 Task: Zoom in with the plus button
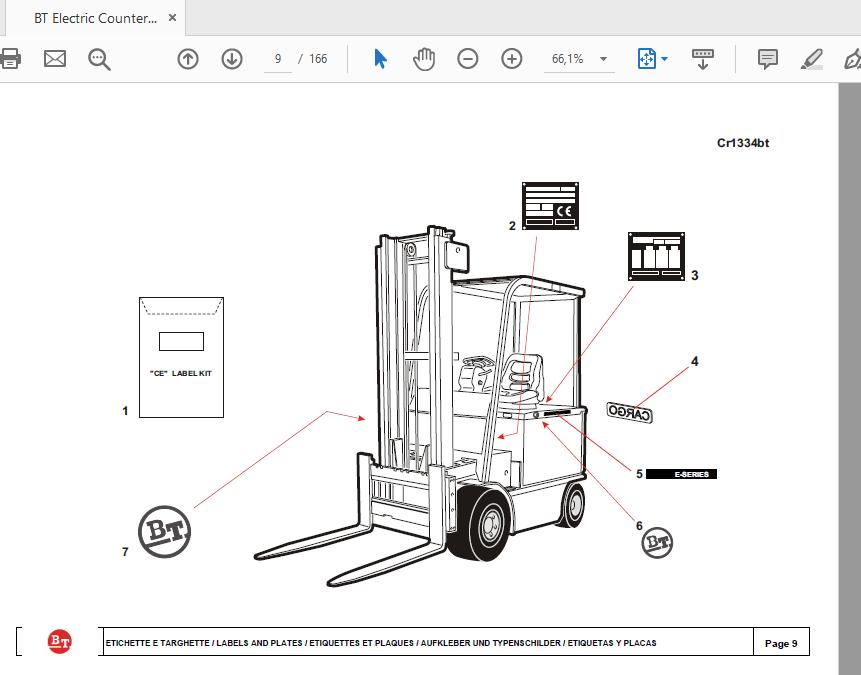point(512,59)
